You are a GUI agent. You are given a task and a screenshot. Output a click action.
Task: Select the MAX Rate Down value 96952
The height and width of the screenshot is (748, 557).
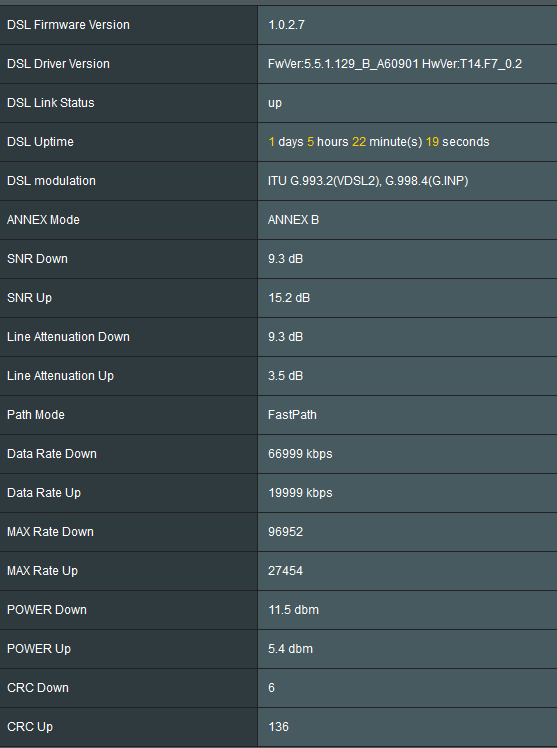pos(285,532)
